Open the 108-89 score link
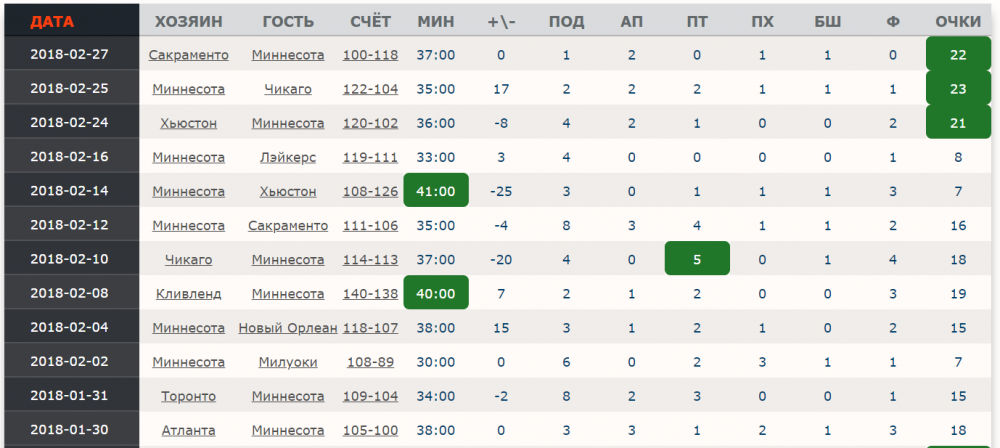 click(x=370, y=362)
